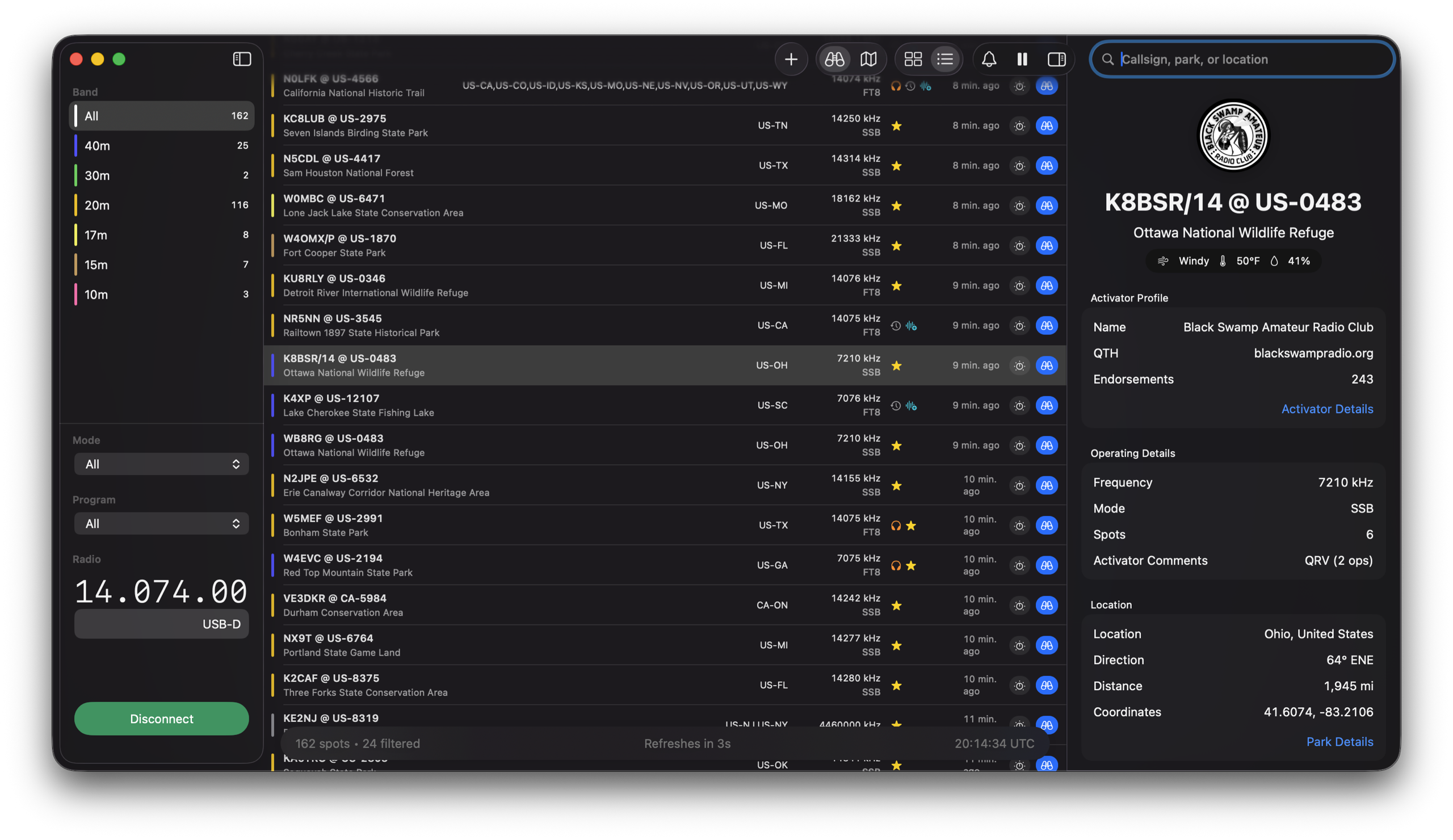
Task: Click the binoculars button on the KC8LUB row
Action: [x=1047, y=125]
